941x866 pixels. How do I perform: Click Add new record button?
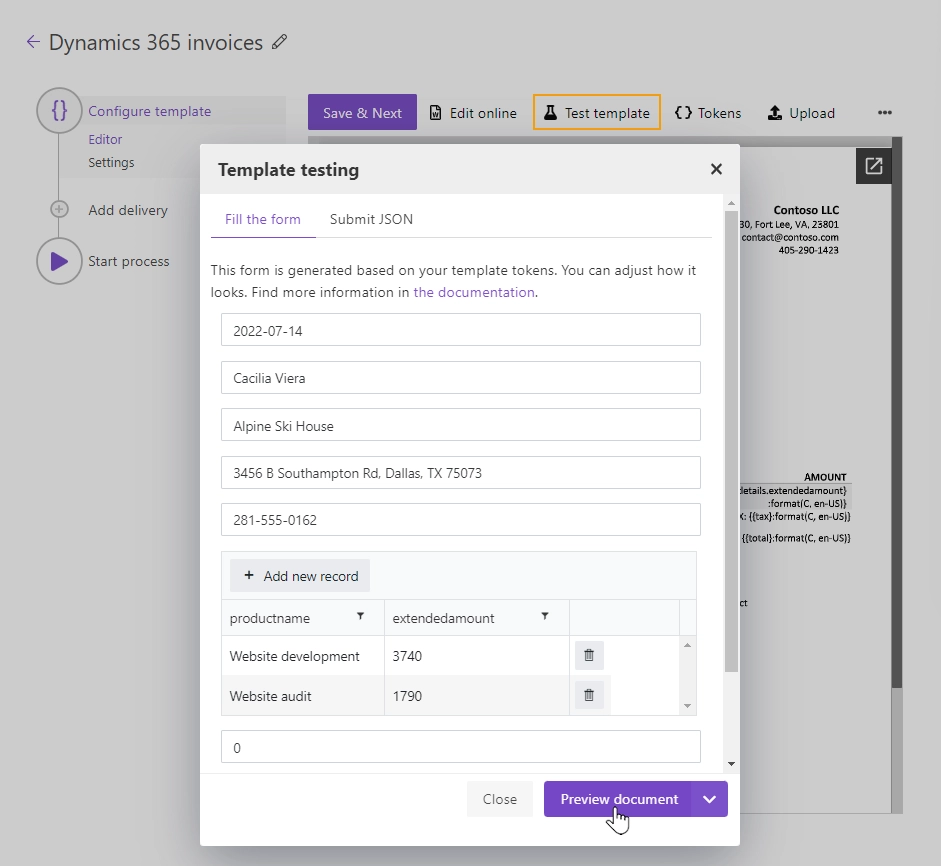pos(299,576)
